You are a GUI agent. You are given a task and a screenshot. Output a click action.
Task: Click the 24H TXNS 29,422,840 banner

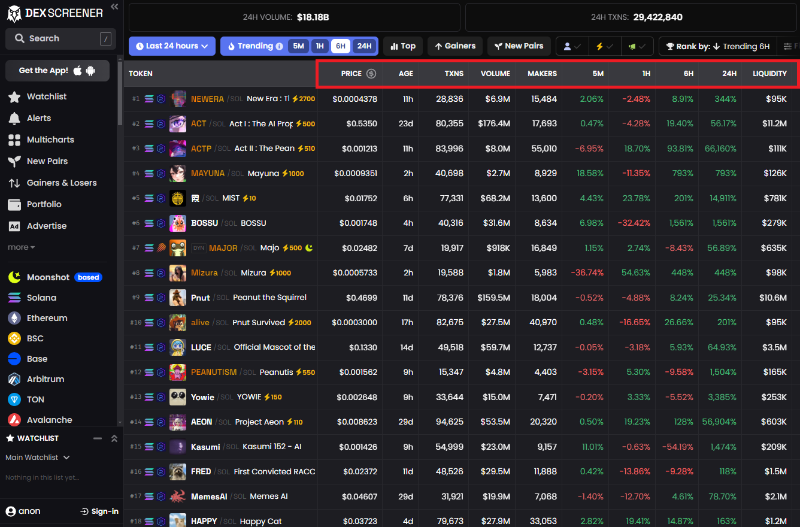633,17
